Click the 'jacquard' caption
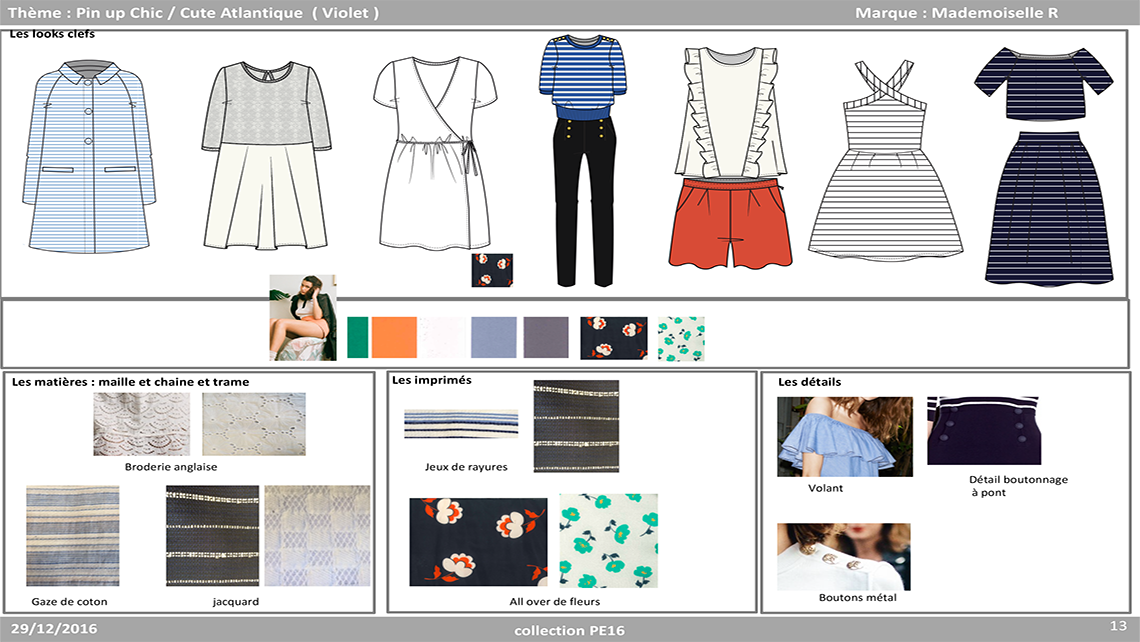1140x642 pixels. point(236,601)
